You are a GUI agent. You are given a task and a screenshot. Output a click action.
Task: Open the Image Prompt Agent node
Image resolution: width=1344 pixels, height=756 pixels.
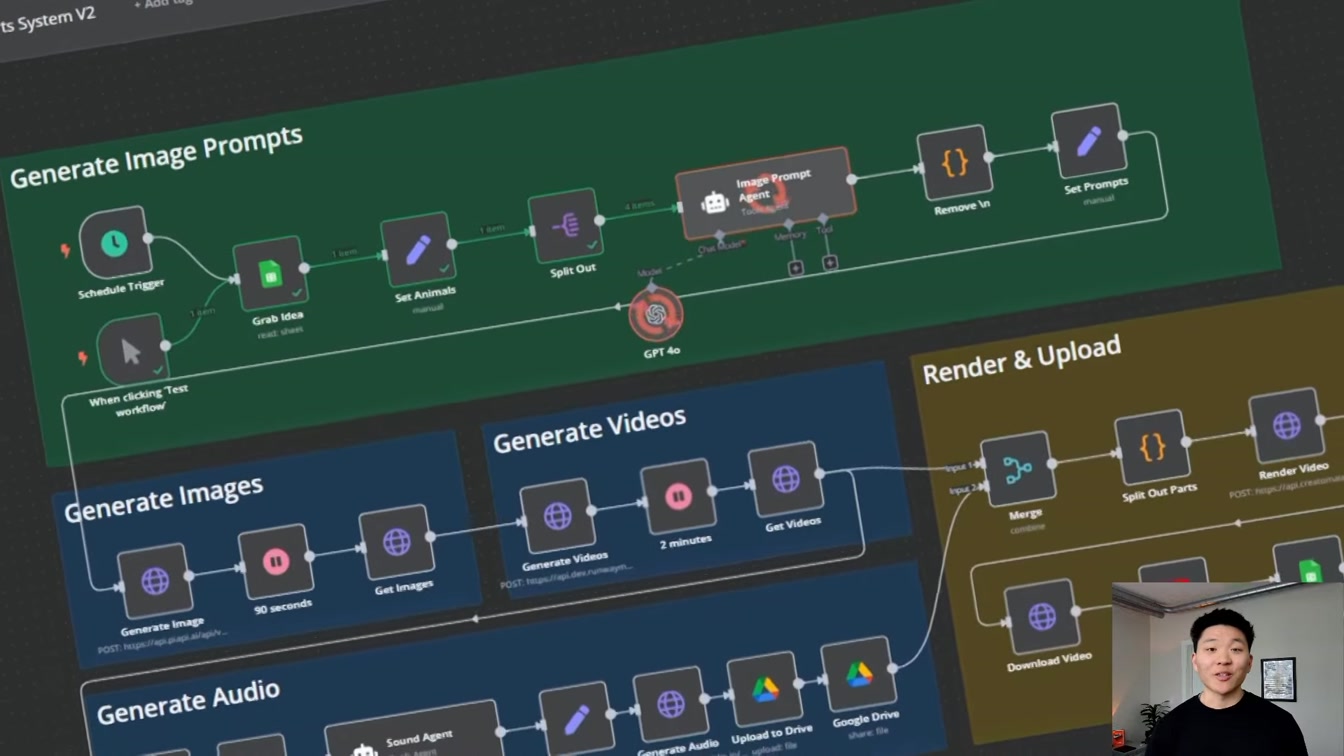(x=766, y=193)
